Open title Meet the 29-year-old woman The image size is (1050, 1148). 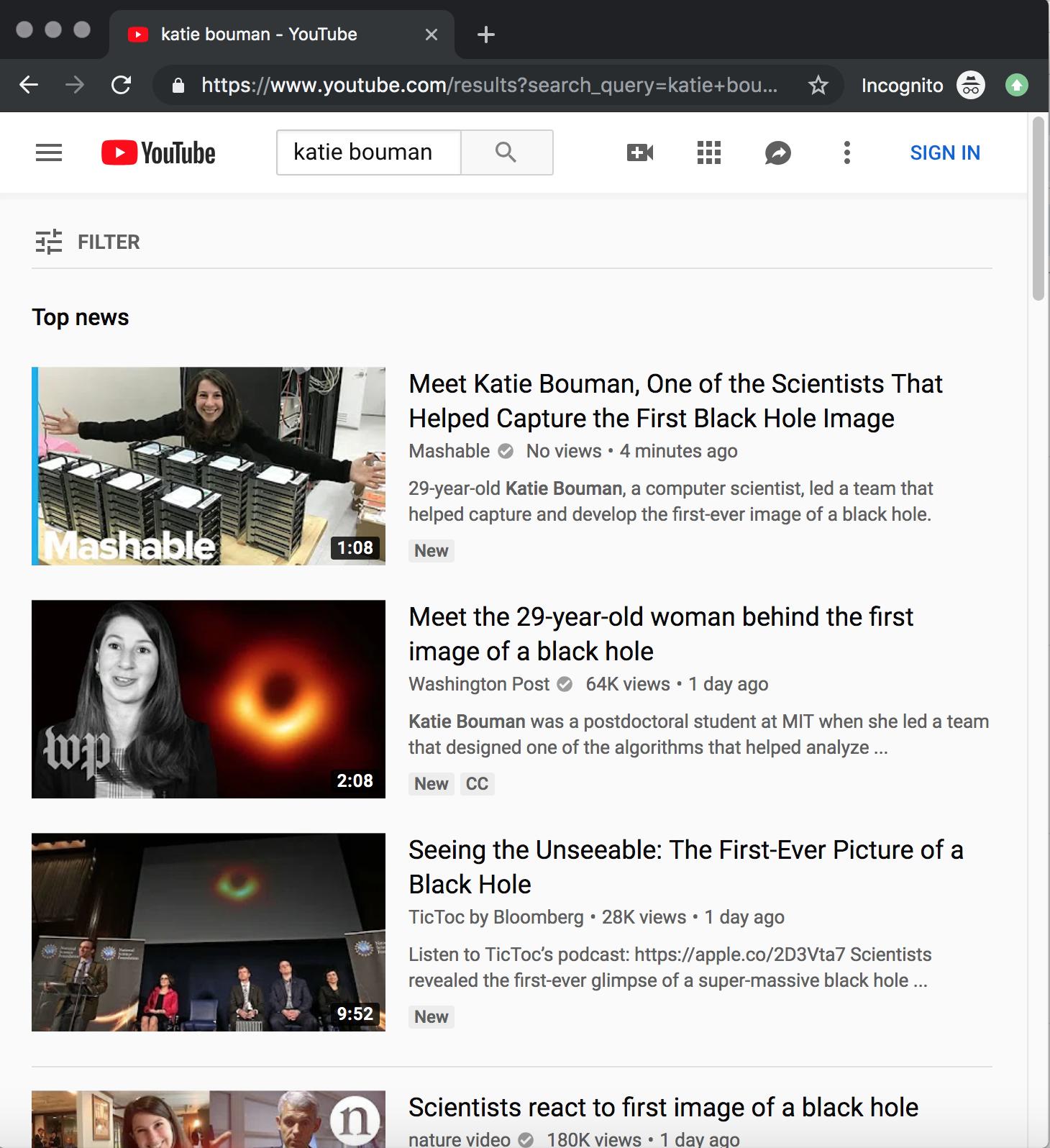click(660, 634)
